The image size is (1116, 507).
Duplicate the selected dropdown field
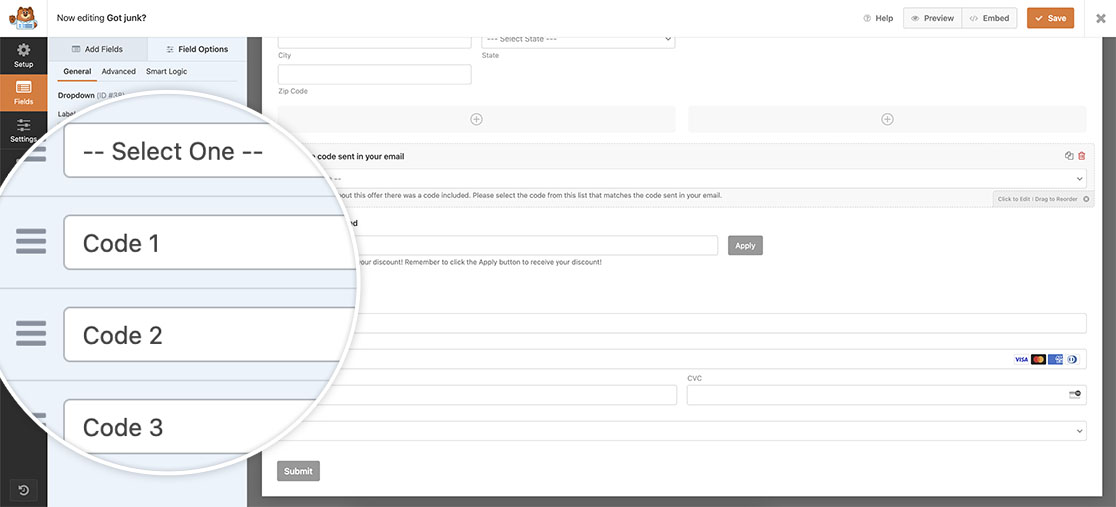[1068, 156]
